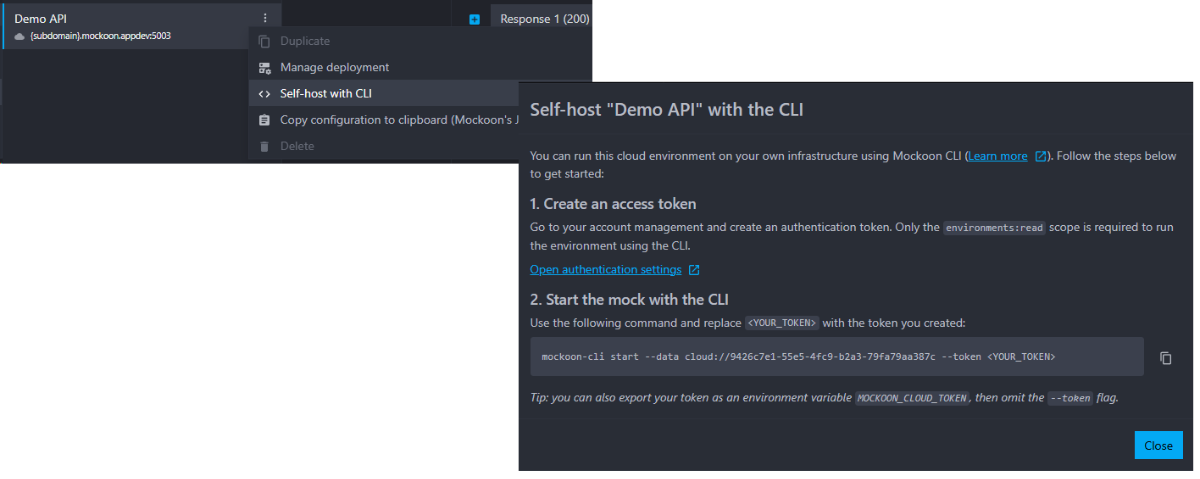Click the cloud icon under Demo API
1200x479 pixels.
[x=20, y=36]
